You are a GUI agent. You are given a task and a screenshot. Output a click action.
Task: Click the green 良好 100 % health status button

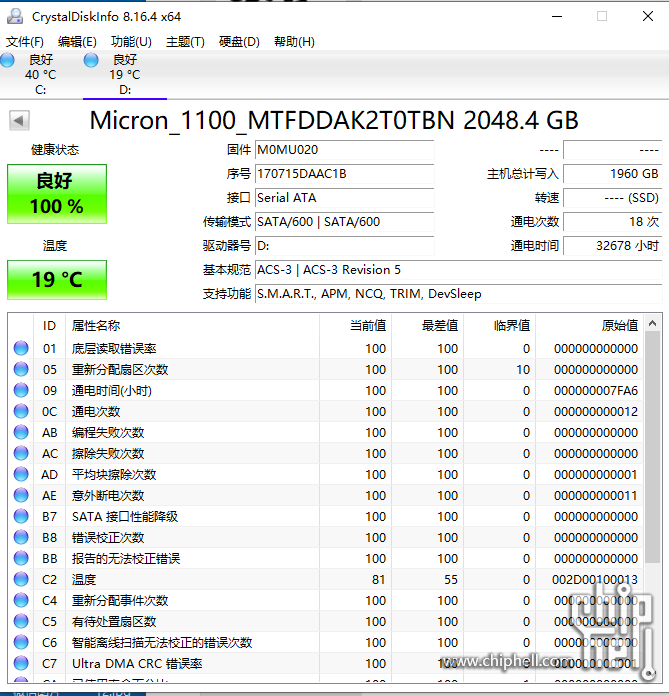[57, 194]
